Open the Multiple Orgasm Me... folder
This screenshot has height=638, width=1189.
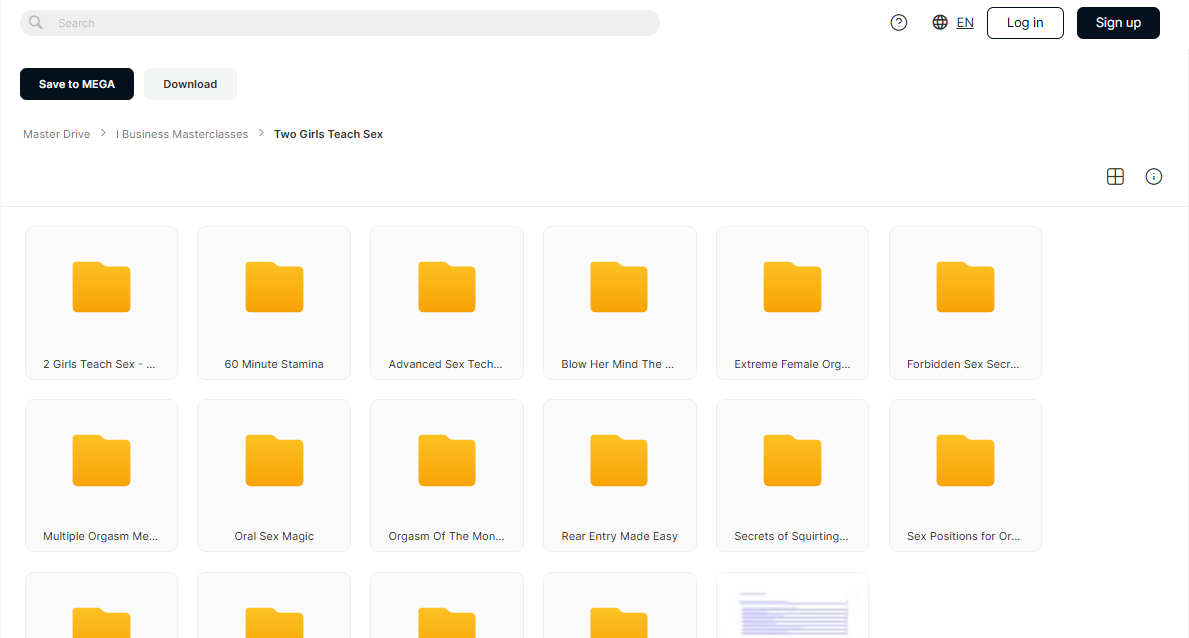(101, 476)
